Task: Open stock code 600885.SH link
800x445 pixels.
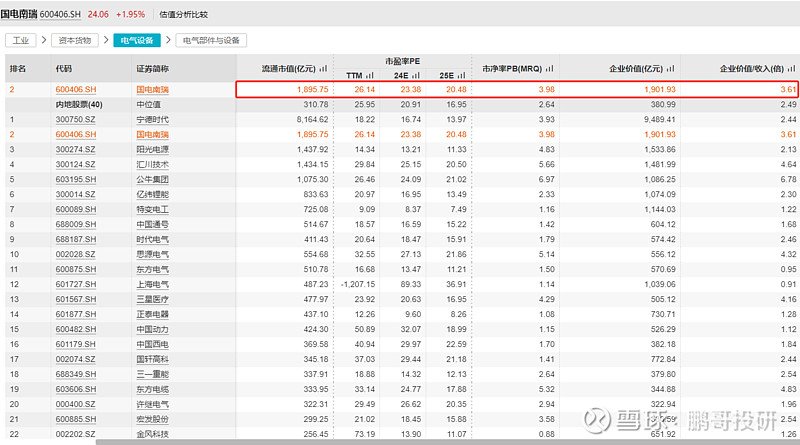Action: 76,419
